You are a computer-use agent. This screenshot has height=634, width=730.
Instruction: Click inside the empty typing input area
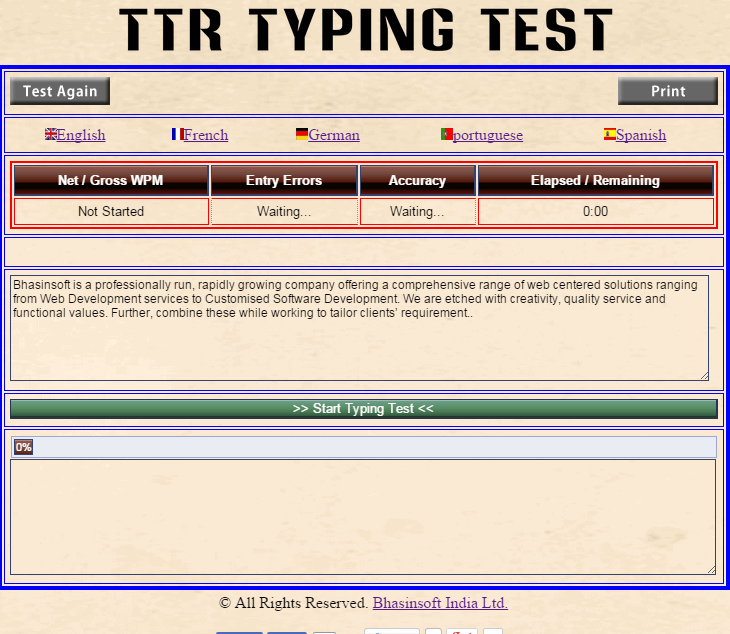(363, 517)
